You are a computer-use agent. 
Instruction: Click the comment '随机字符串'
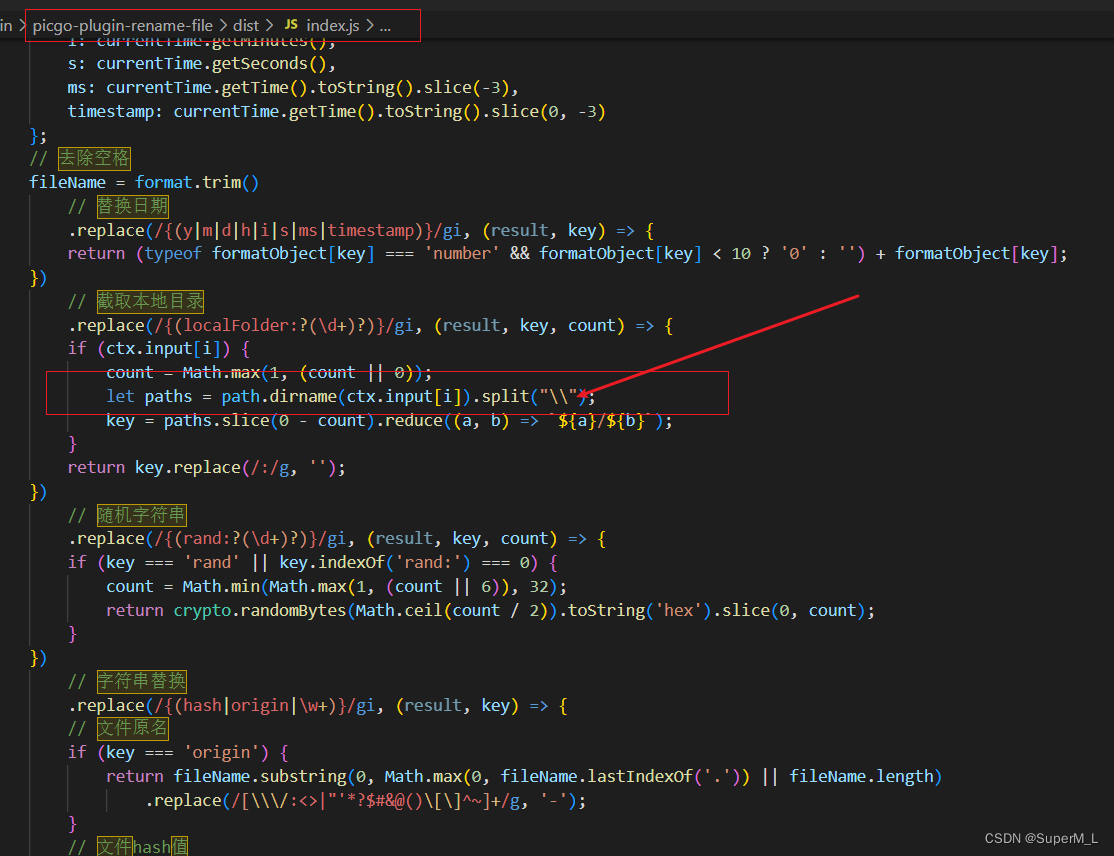(141, 515)
